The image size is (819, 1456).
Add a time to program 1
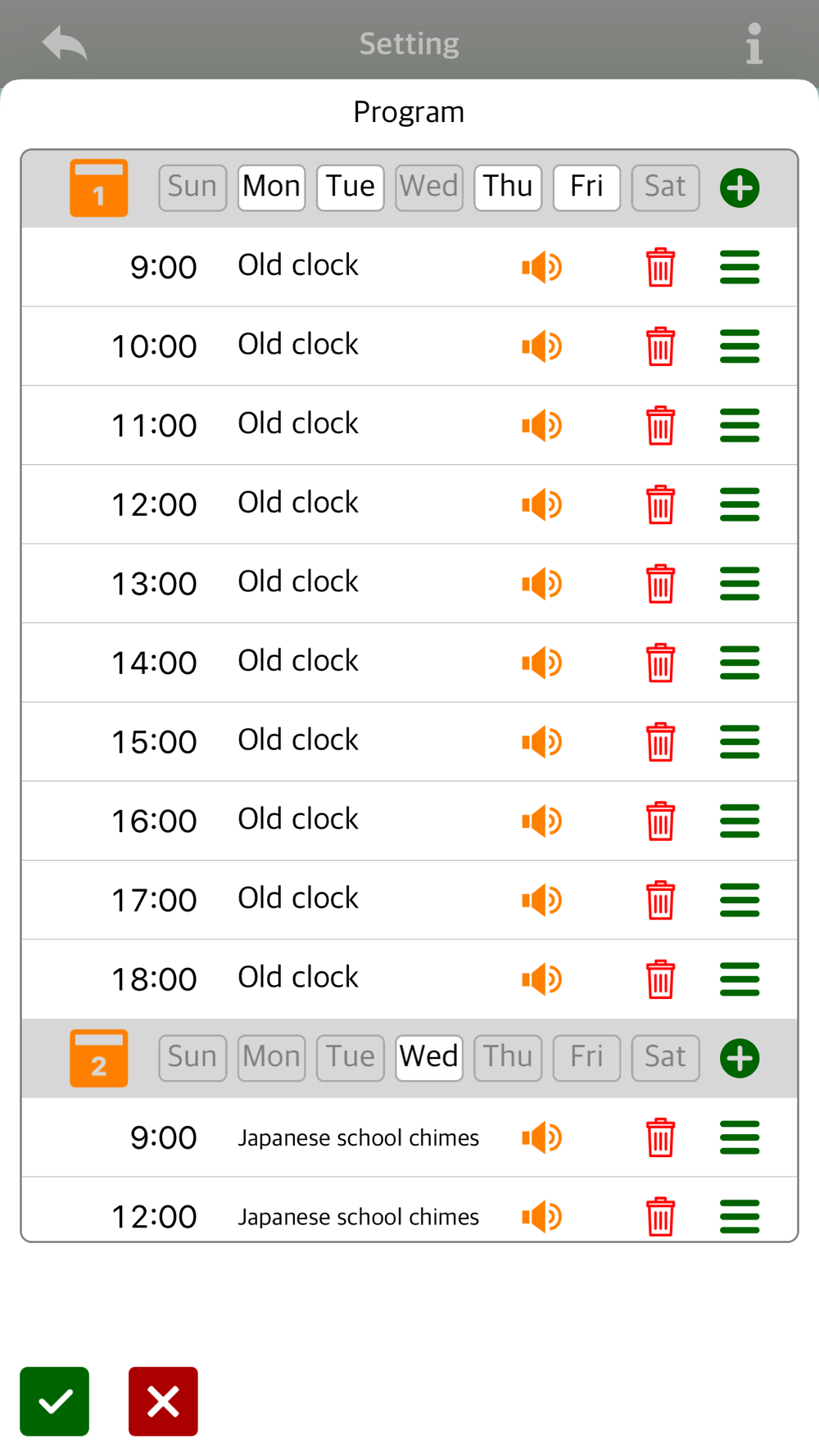pos(740,188)
